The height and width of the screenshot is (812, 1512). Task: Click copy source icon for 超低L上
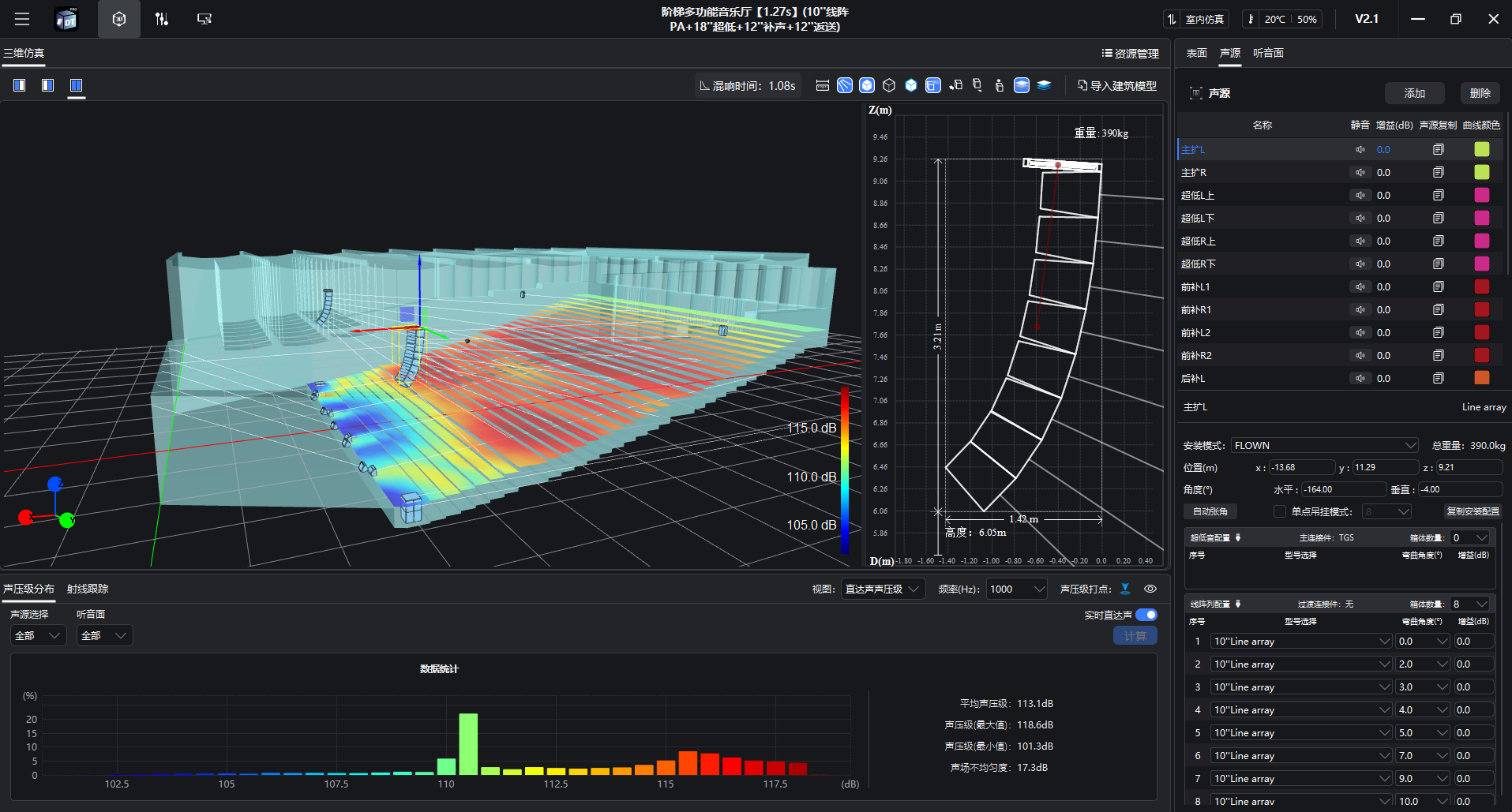(1438, 195)
